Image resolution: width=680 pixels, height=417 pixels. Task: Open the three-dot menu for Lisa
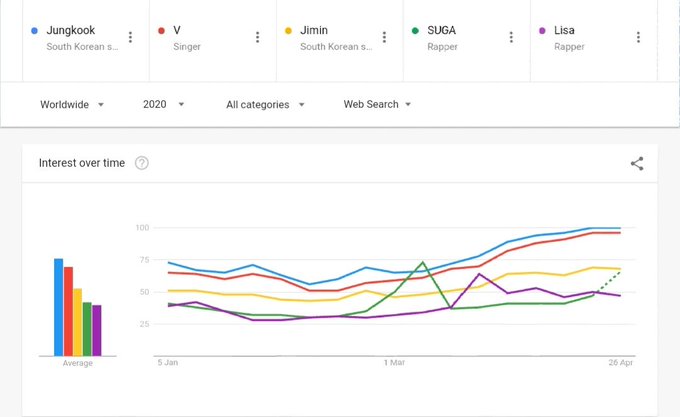pyautogui.click(x=638, y=37)
